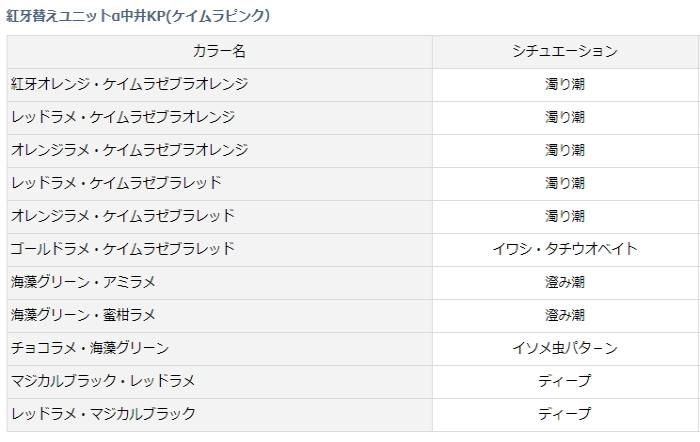The height and width of the screenshot is (442, 700).
Task: Click 澄み潮 in the 海藻グリーン・アミラメ row
Action: coord(564,282)
